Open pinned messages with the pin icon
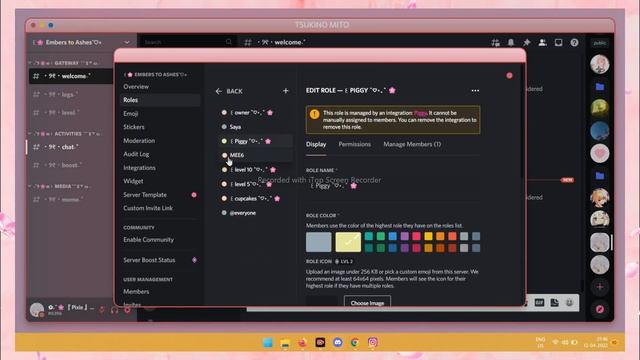This screenshot has height=360, width=640. coord(527,42)
